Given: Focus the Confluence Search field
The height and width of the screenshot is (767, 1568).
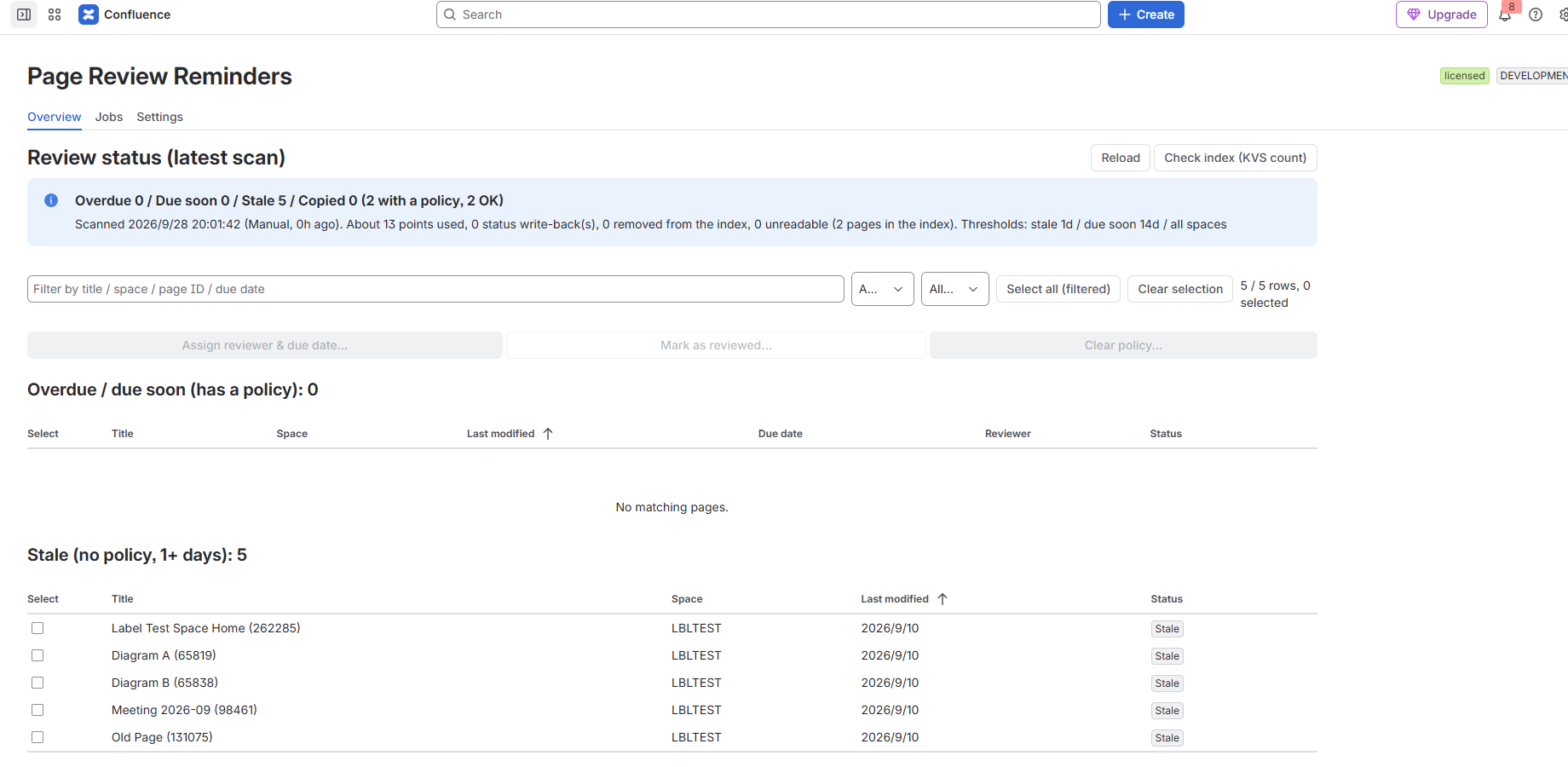Looking at the screenshot, I should pyautogui.click(x=769, y=14).
